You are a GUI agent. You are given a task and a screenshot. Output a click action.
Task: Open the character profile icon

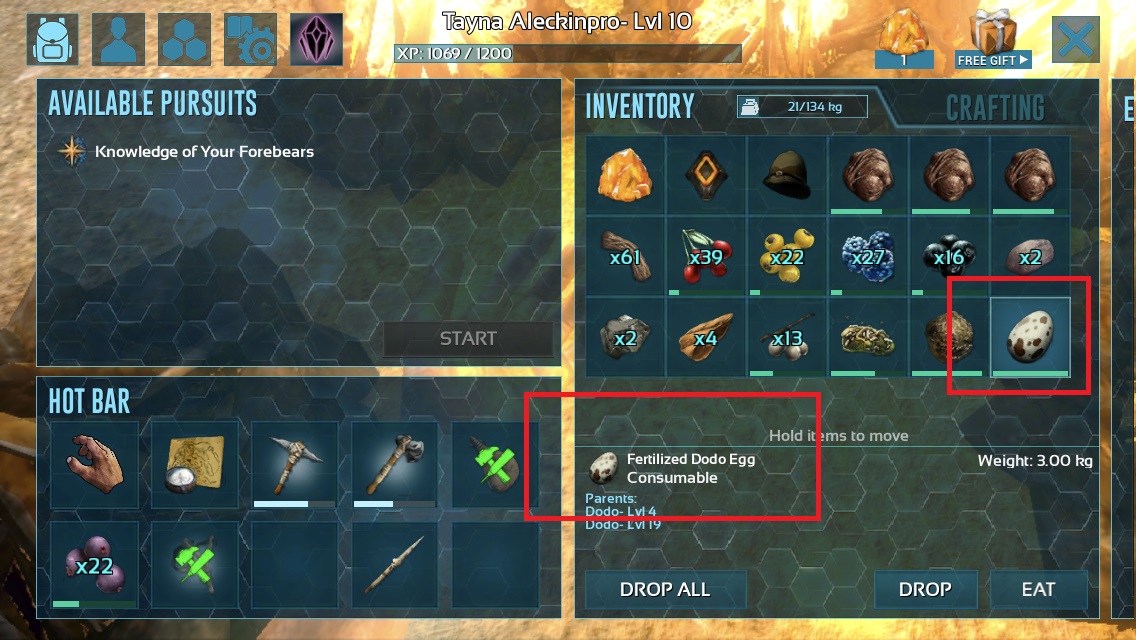(x=118, y=39)
